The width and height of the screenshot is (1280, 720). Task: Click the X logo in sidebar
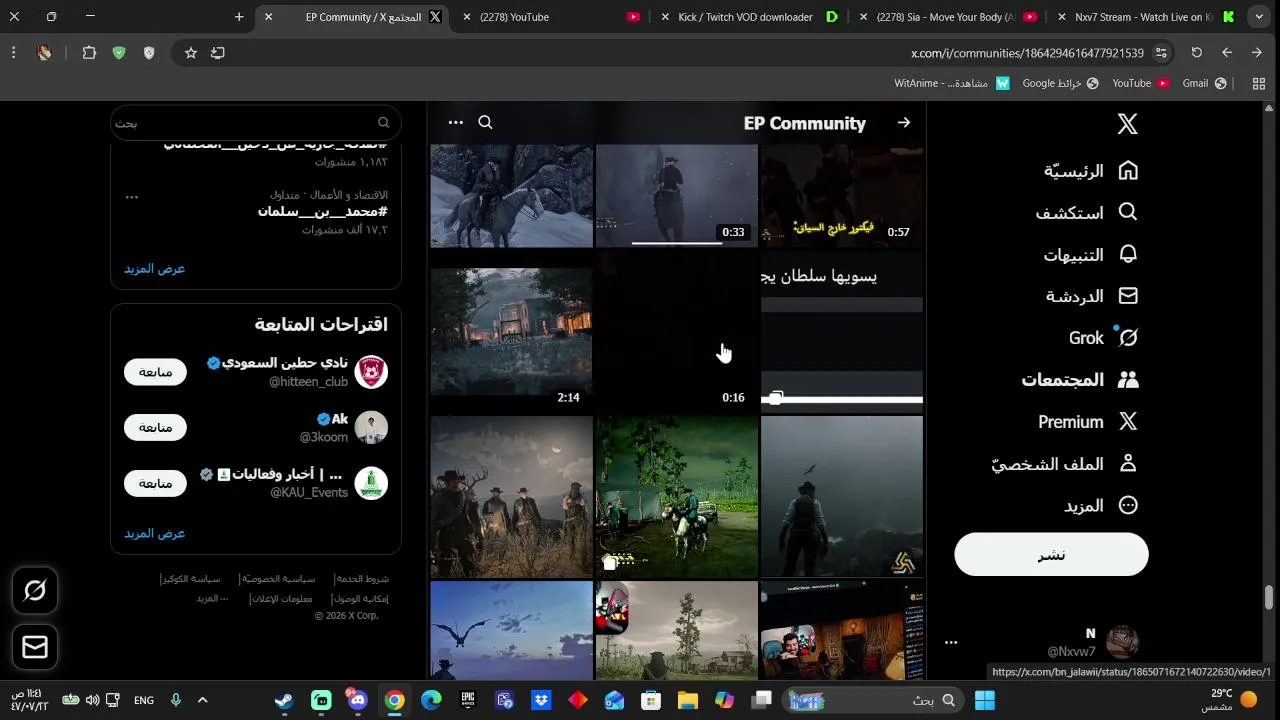(1127, 124)
